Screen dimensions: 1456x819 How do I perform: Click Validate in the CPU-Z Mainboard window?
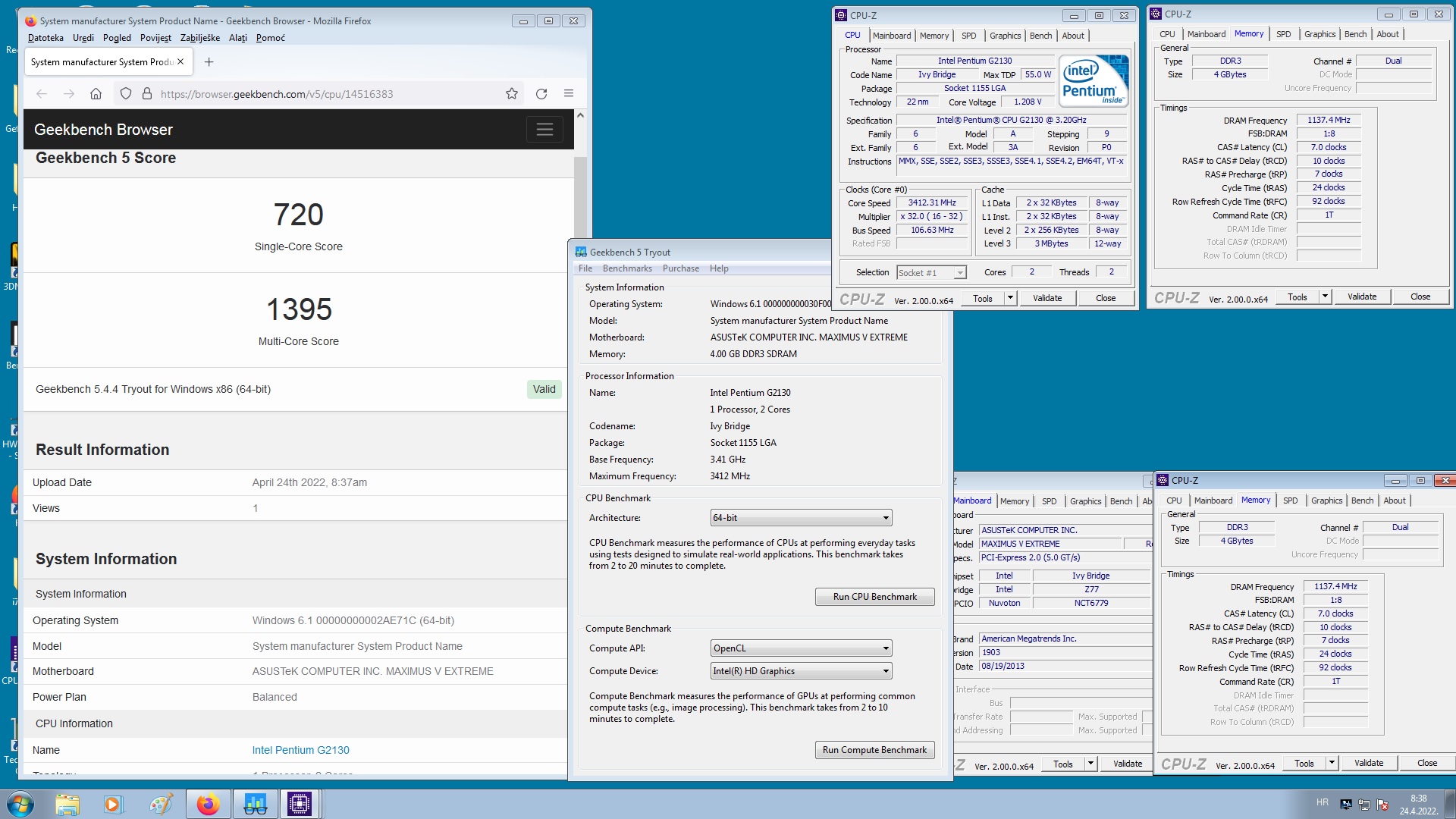1128,764
